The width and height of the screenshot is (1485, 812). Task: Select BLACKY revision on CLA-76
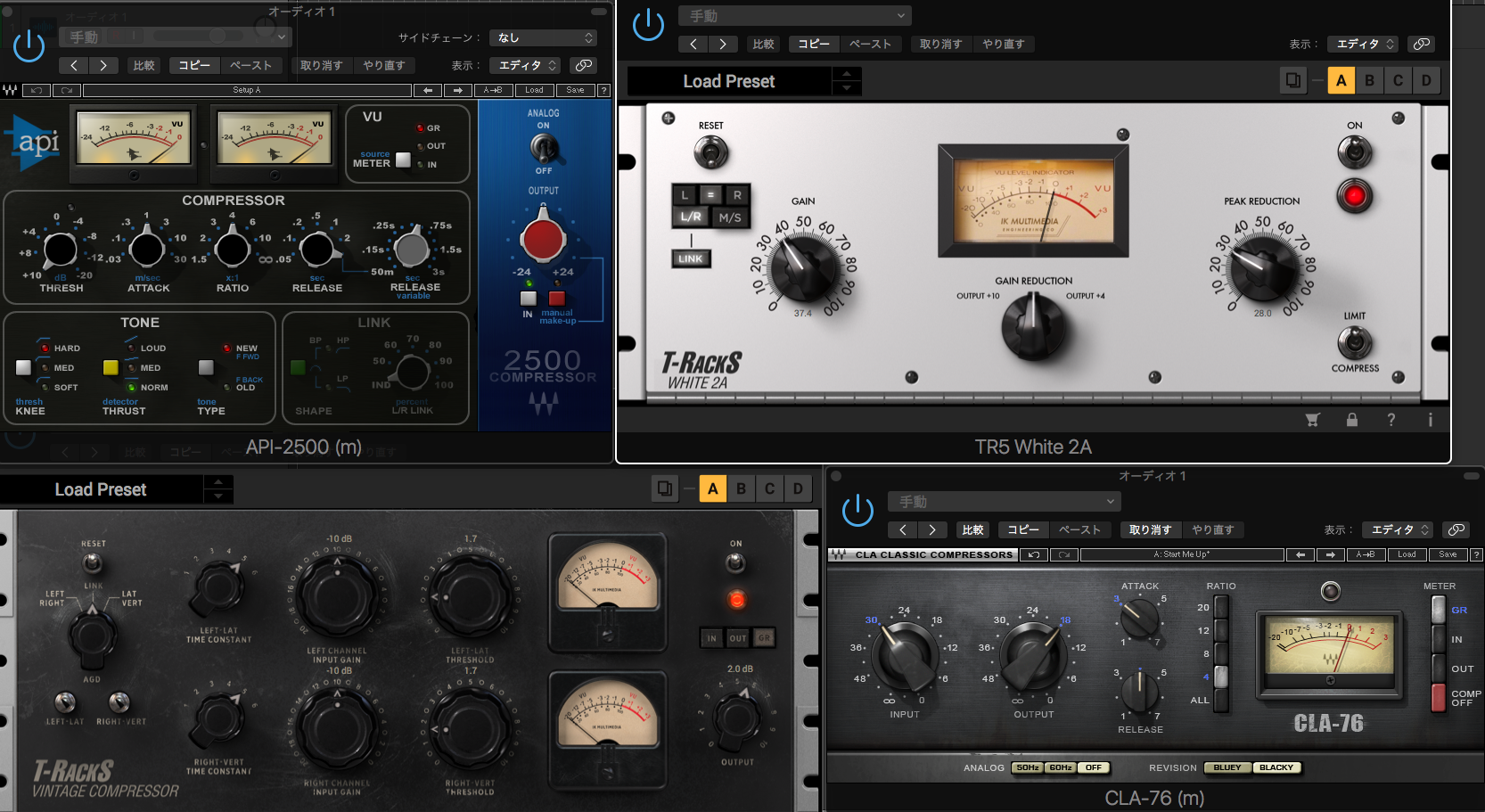[x=1276, y=767]
